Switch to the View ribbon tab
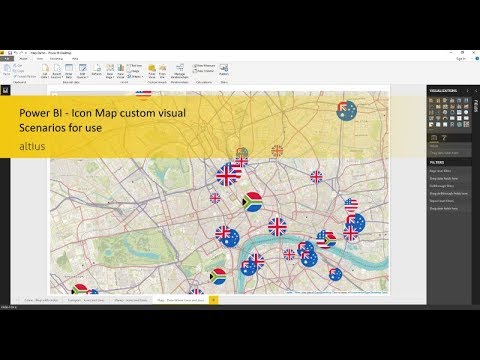Image resolution: width=480 pixels, height=360 pixels. (x=40, y=59)
